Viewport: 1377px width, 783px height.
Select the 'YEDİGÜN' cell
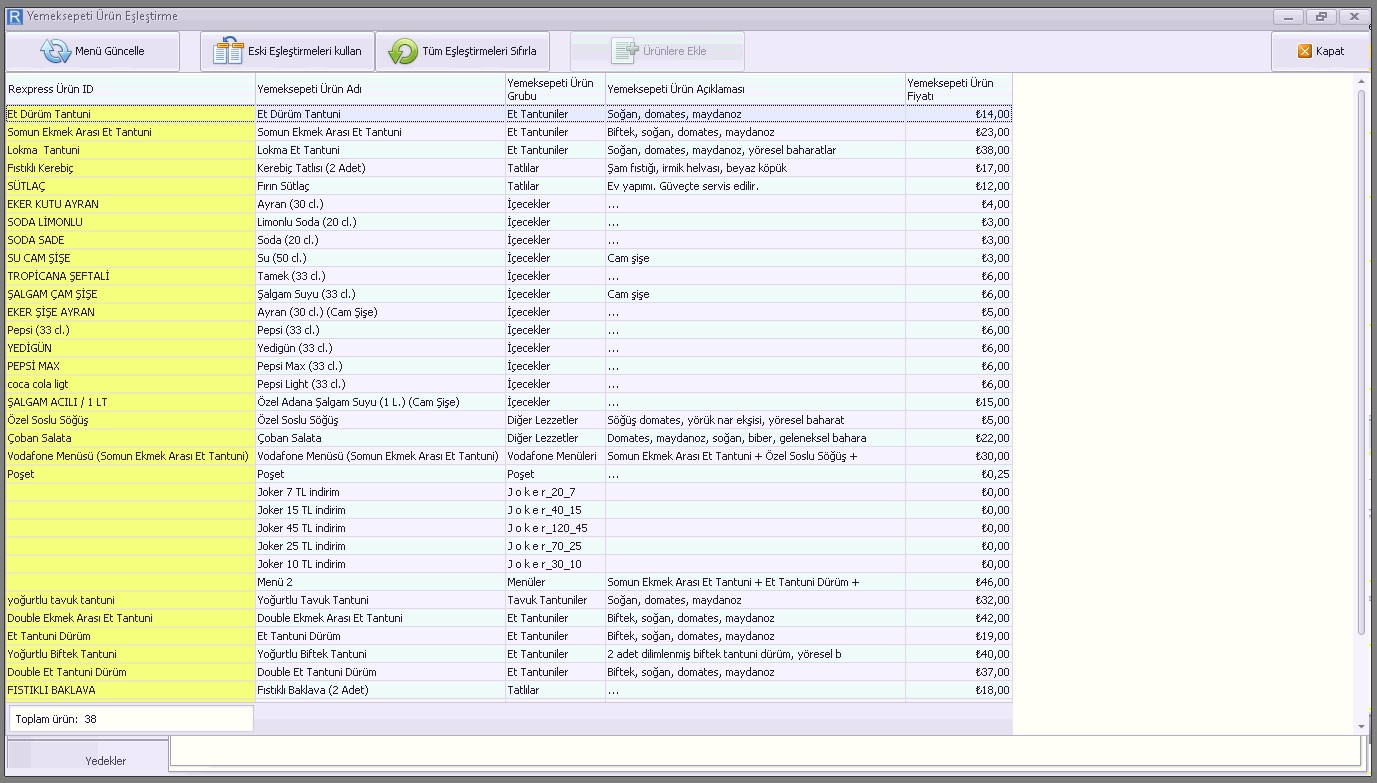pos(130,348)
